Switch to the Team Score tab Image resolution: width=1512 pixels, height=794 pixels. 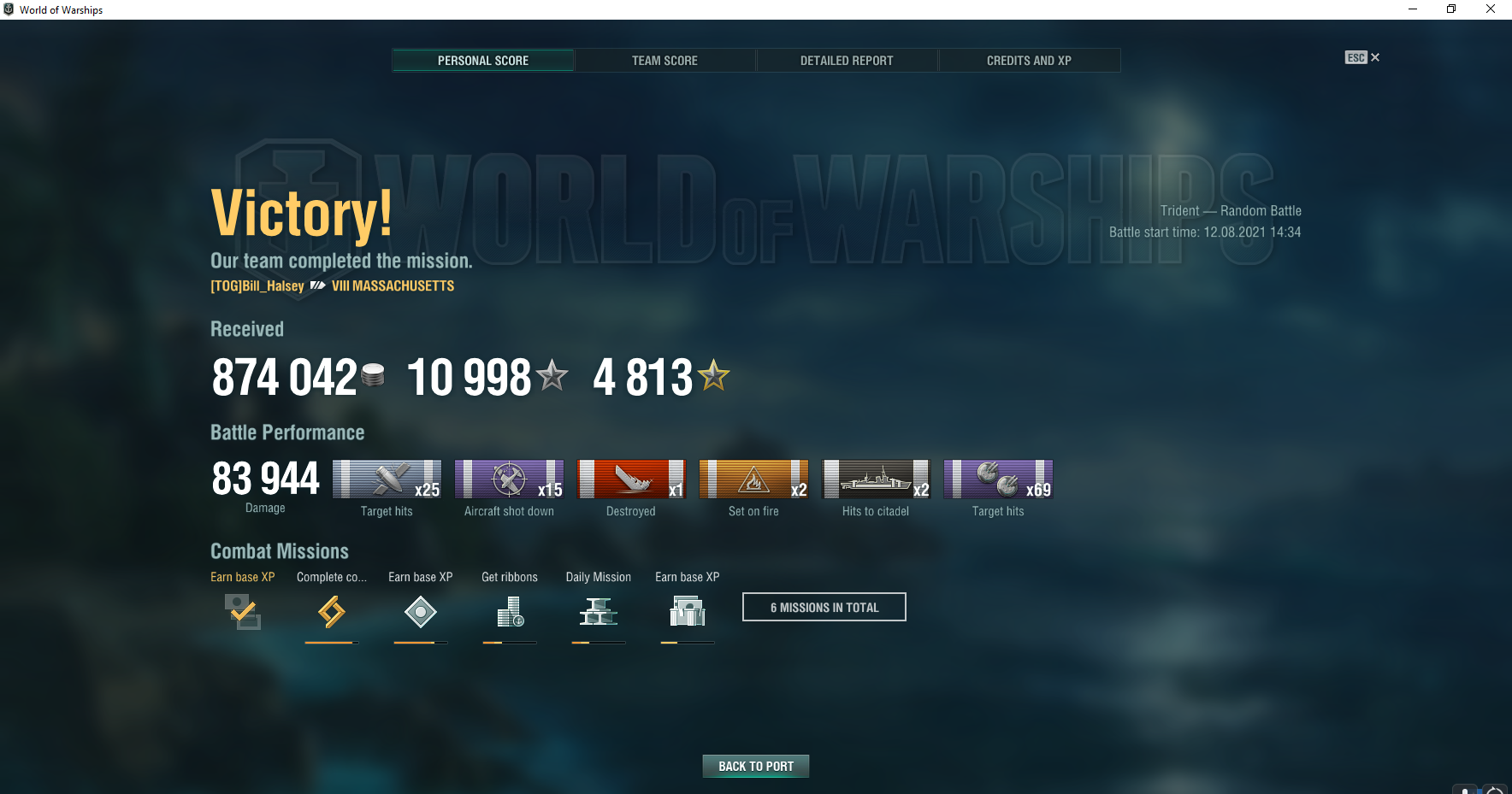pos(664,61)
